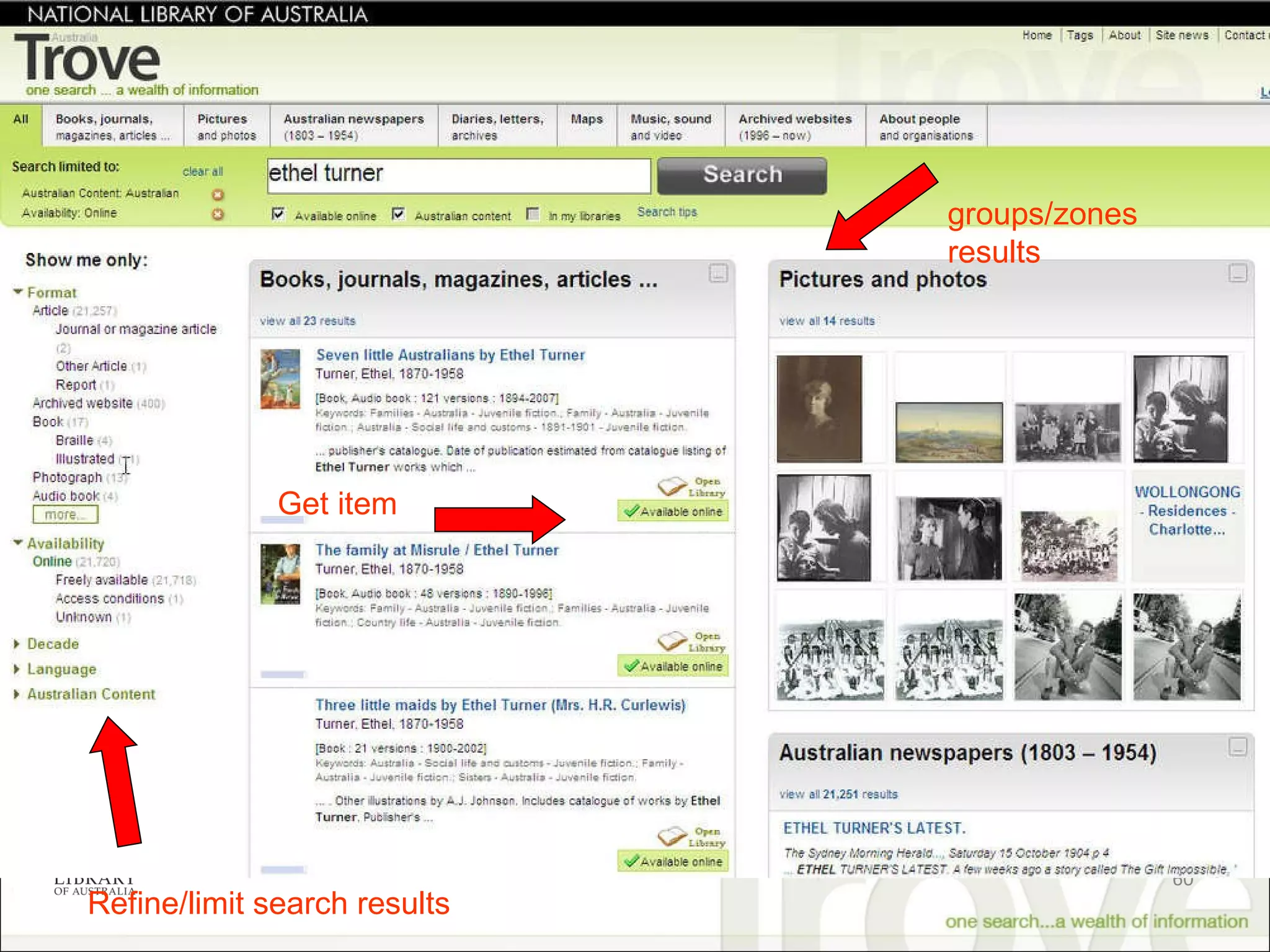Open Music, sound and video tab
This screenshot has height=952, width=1270.
click(671, 126)
